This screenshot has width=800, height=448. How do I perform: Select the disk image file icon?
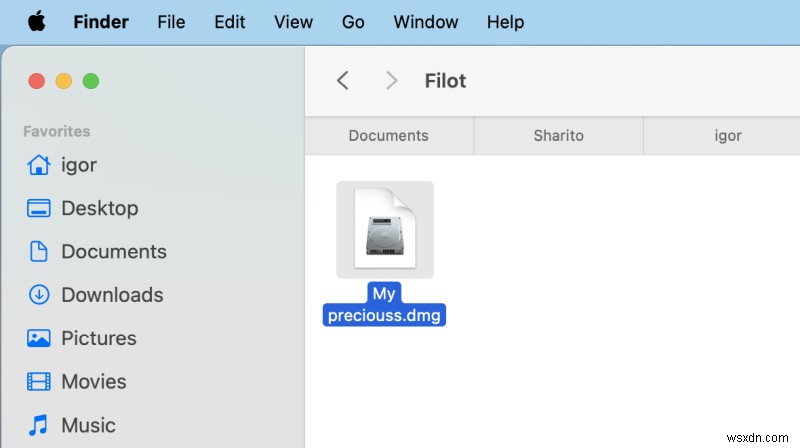[385, 229]
